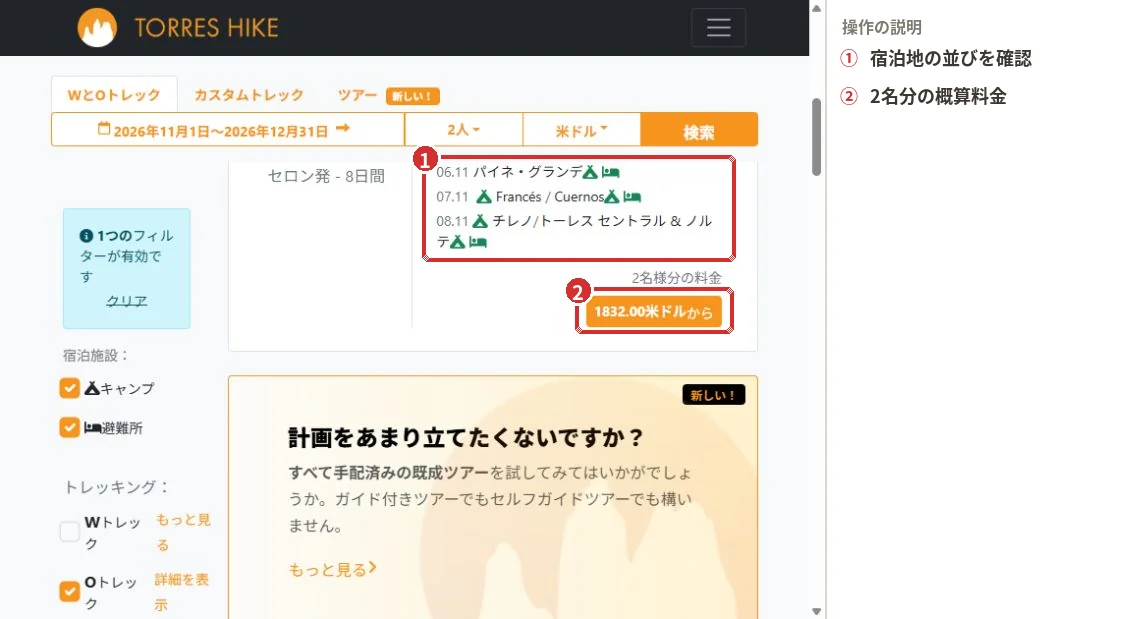Screen dimensions: 1124x619
Task: Click tent icon after パイネ・グランデ
Action: pyautogui.click(x=590, y=172)
